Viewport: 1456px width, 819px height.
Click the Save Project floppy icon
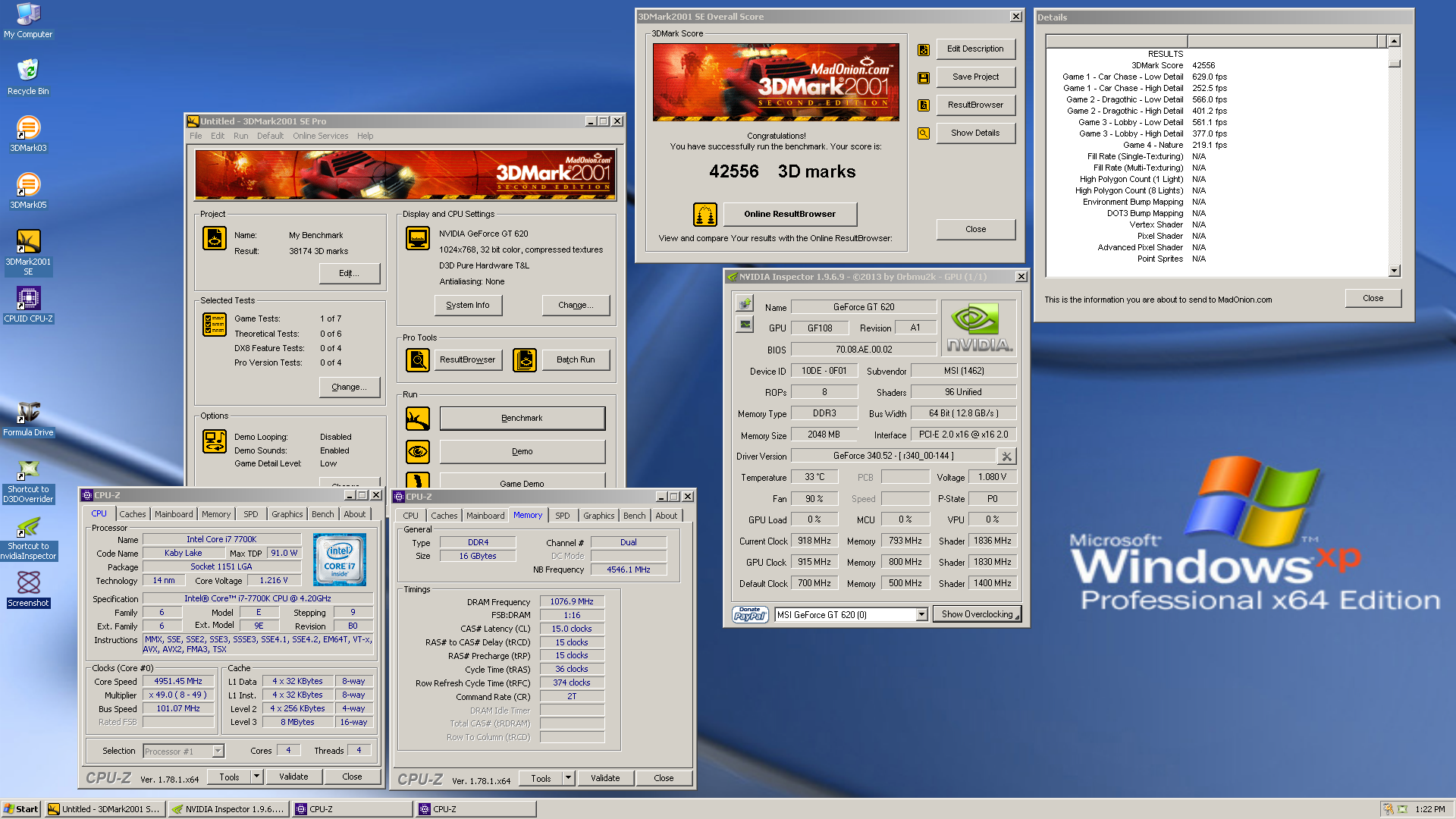point(924,77)
